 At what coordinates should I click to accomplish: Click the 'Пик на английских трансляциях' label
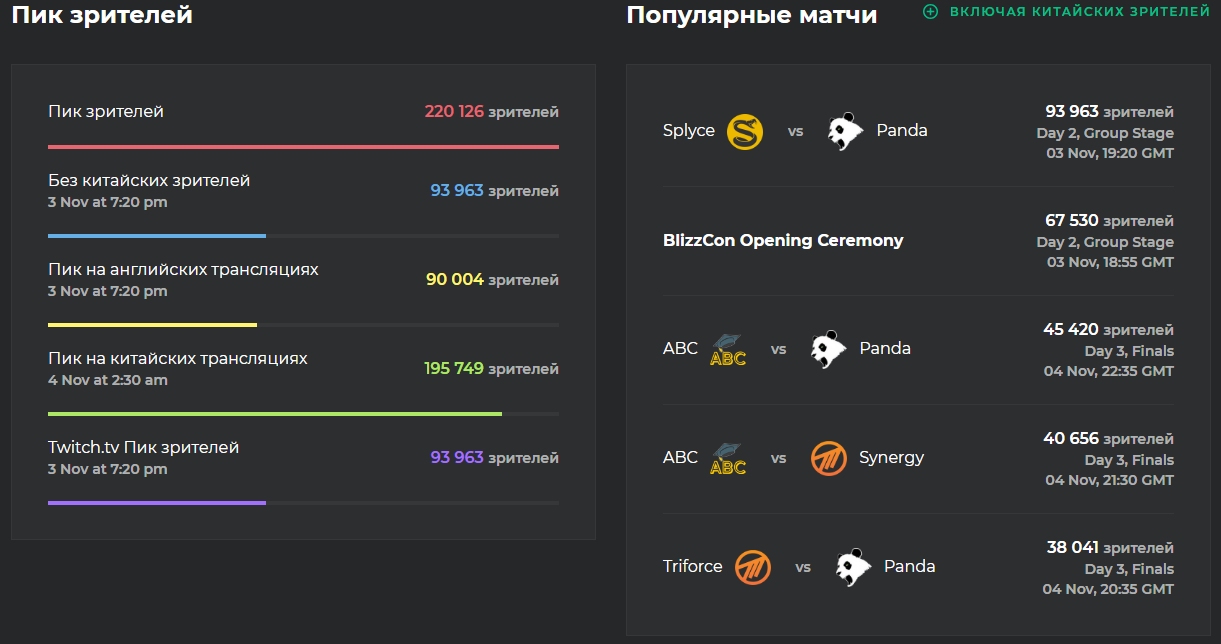click(183, 270)
